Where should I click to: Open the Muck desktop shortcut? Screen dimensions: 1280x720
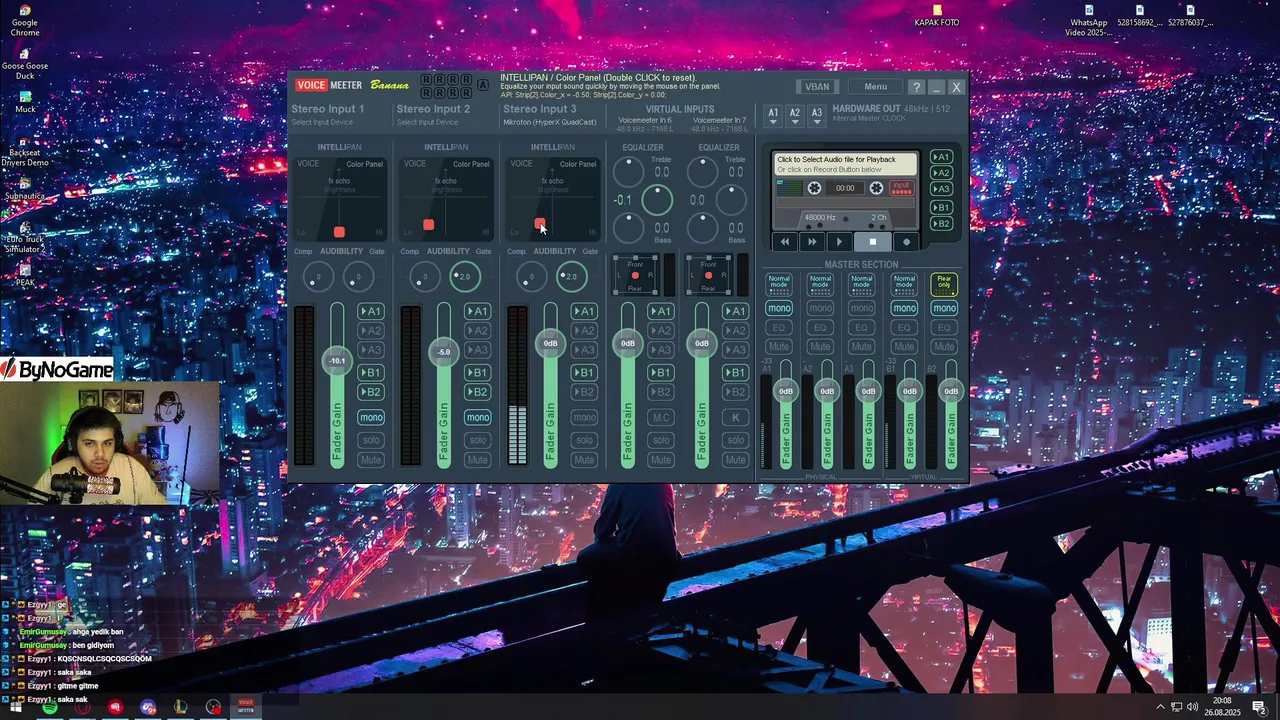25,101
